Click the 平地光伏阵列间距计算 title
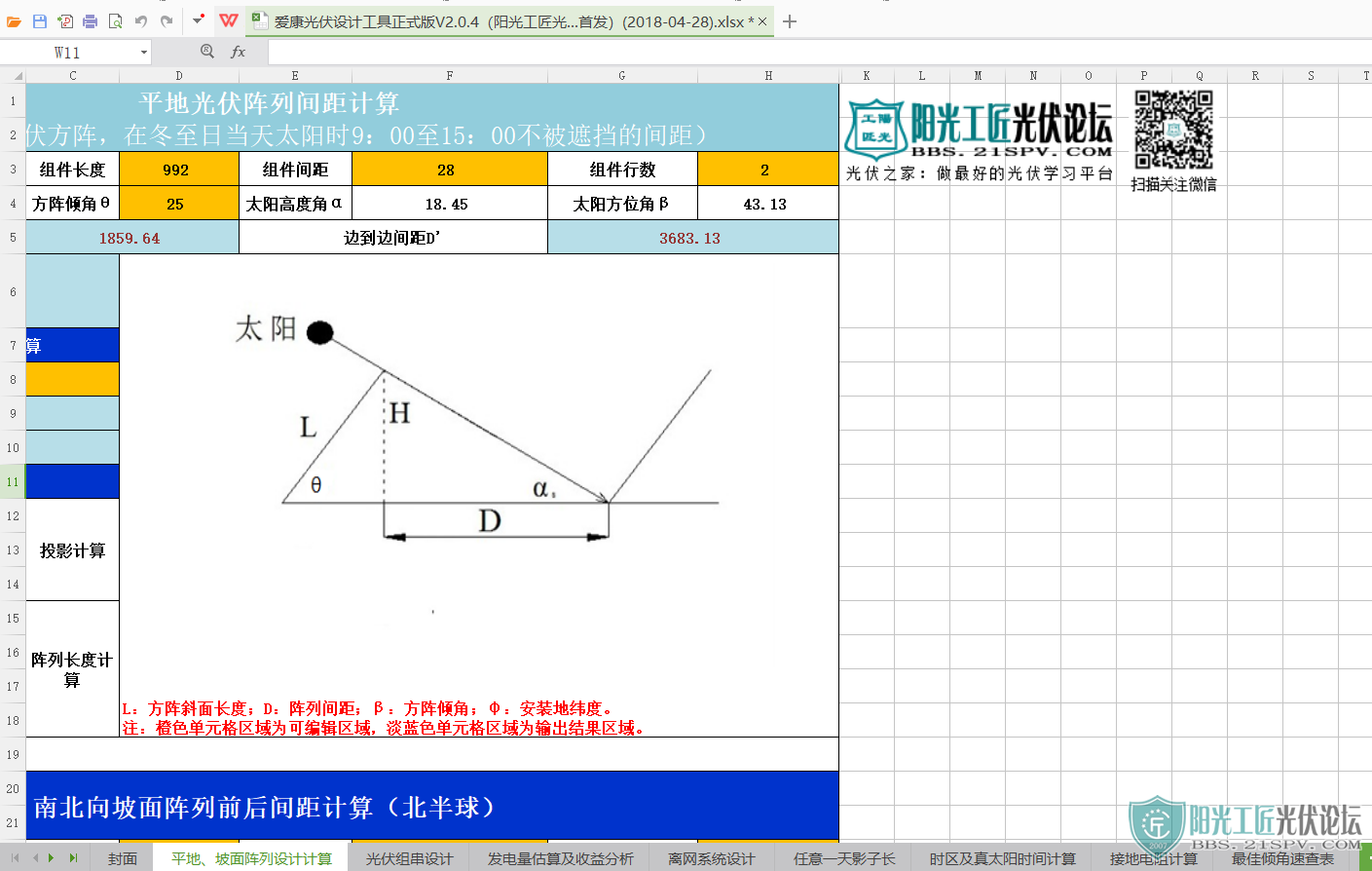The image size is (1372, 871). coord(269,103)
